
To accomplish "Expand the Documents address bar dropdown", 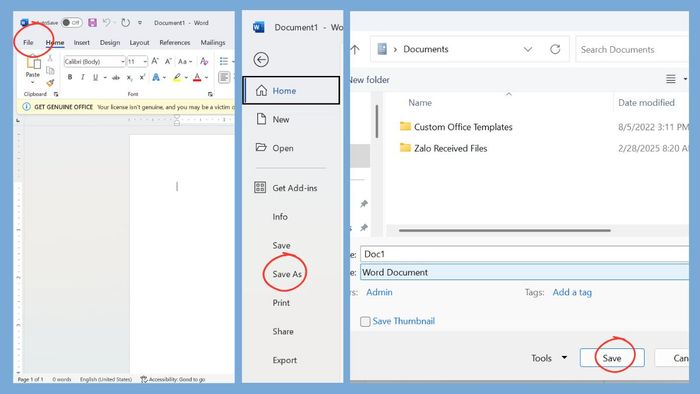I will click(528, 49).
